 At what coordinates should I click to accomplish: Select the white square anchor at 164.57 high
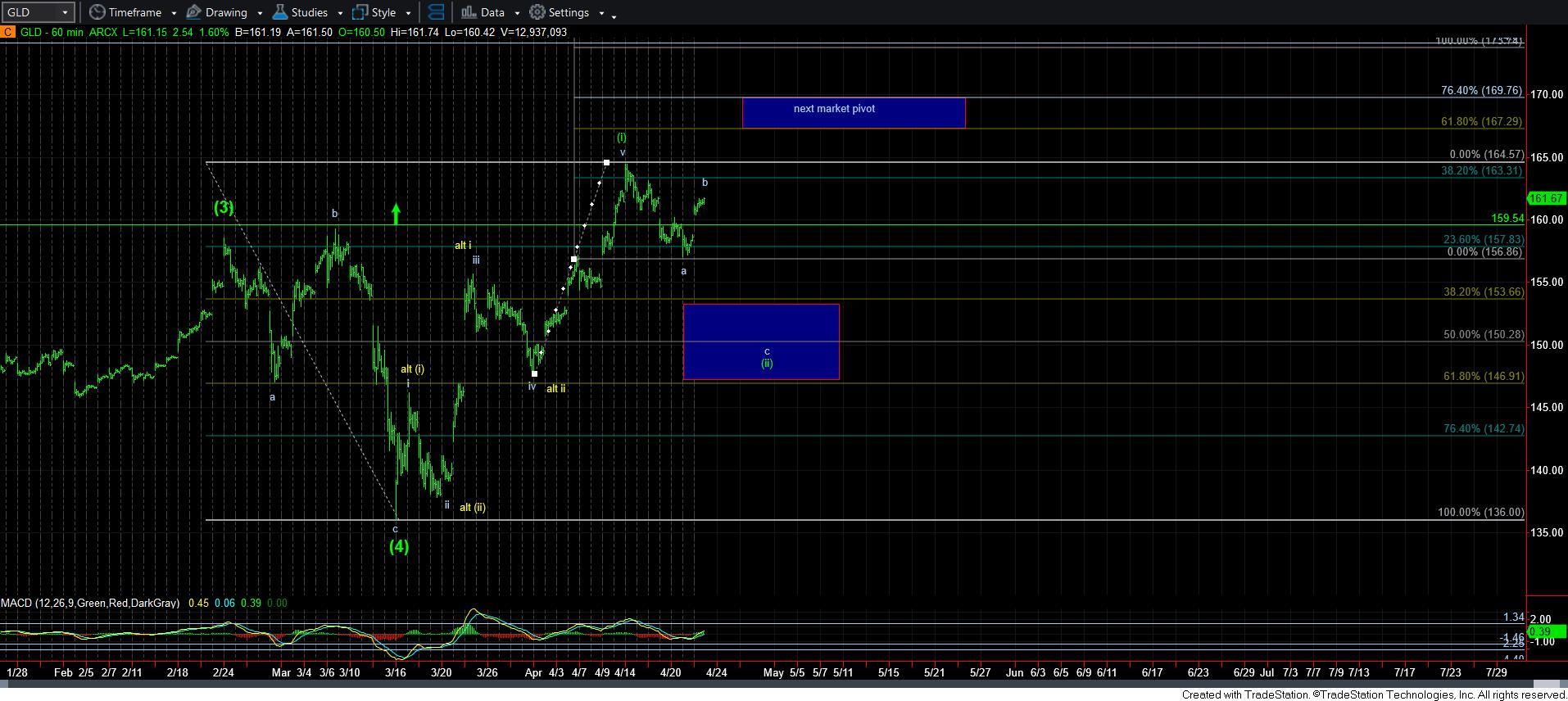pyautogui.click(x=606, y=163)
